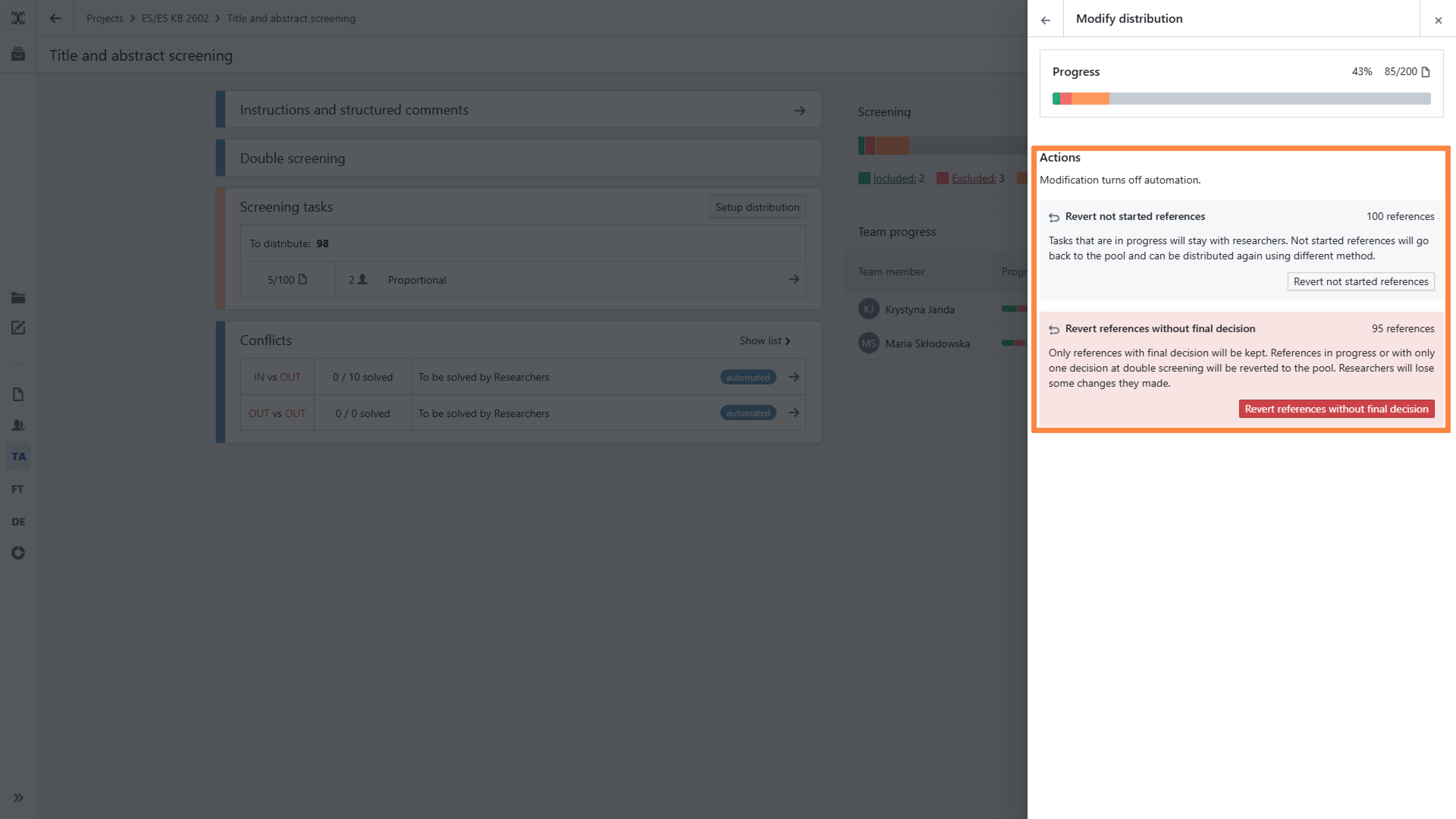Open Instructions and structured comments arrow
1456x819 pixels.
click(799, 110)
